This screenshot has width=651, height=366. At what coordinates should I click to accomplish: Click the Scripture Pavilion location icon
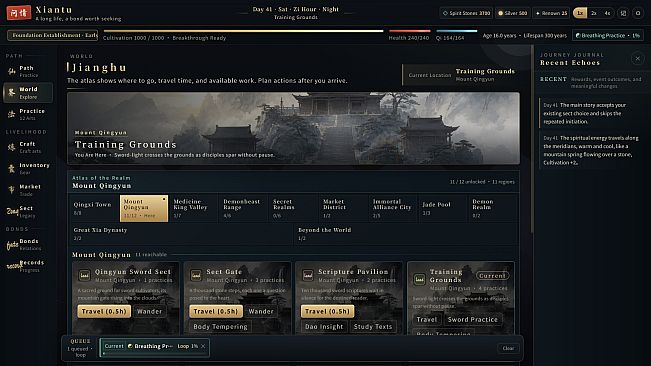pos(308,275)
